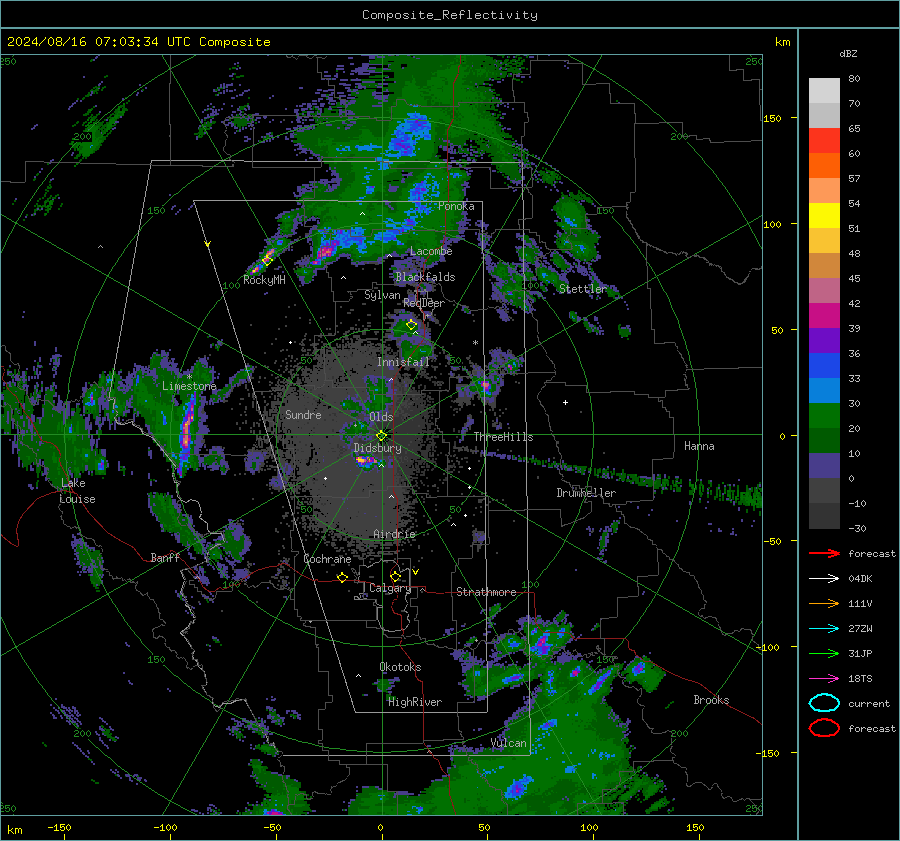Select the 42 dBZ magenta swatch
This screenshot has height=841, width=900.
[824, 315]
